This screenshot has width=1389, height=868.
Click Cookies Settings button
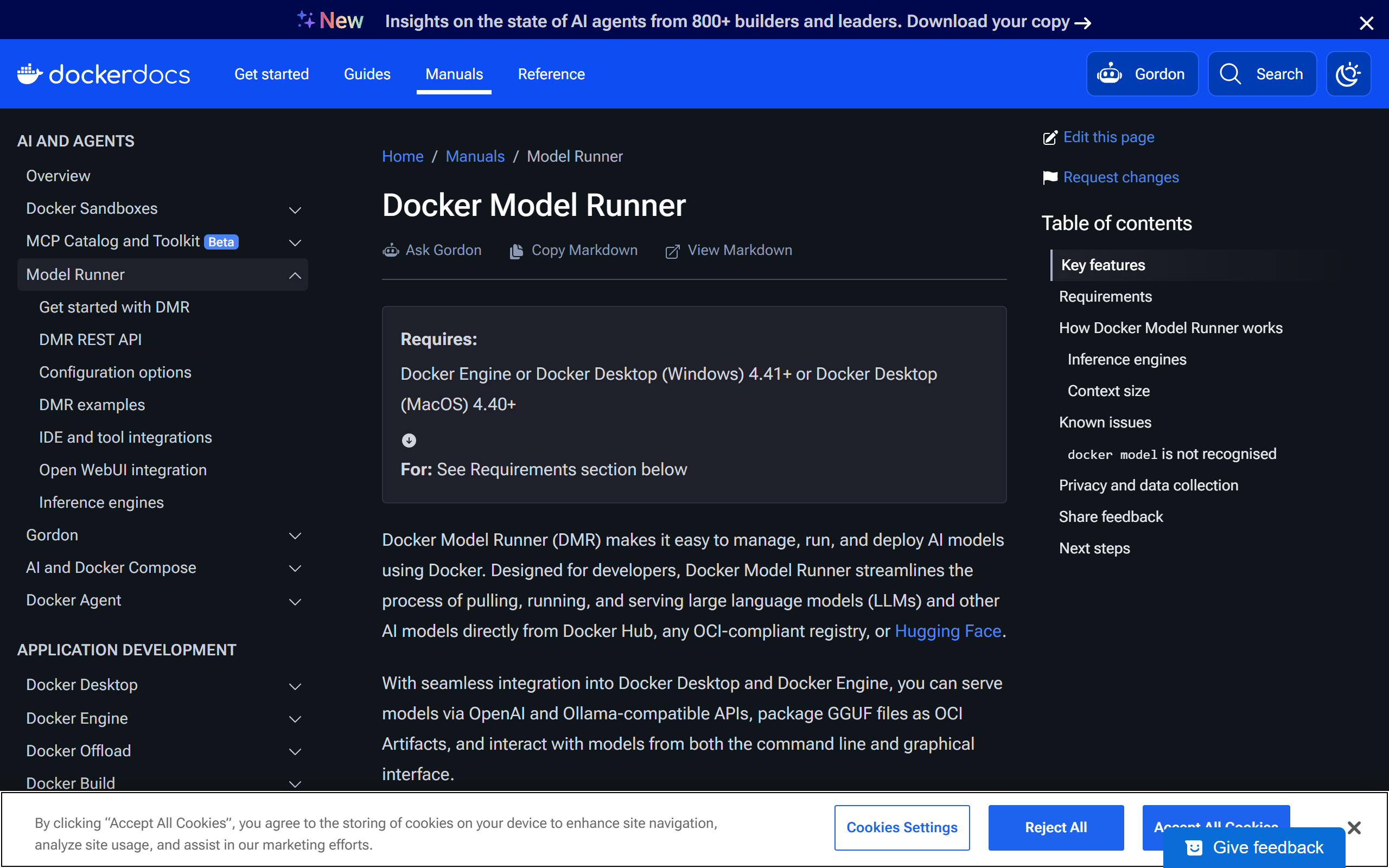click(902, 827)
